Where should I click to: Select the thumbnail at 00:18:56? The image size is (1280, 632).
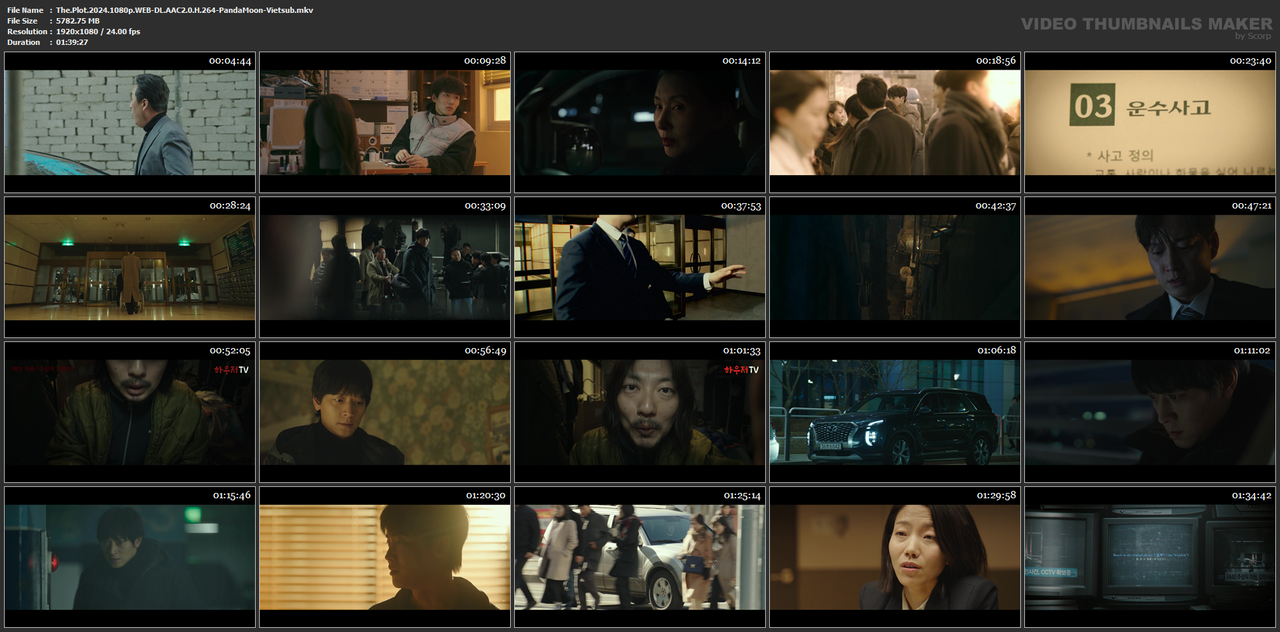point(895,123)
